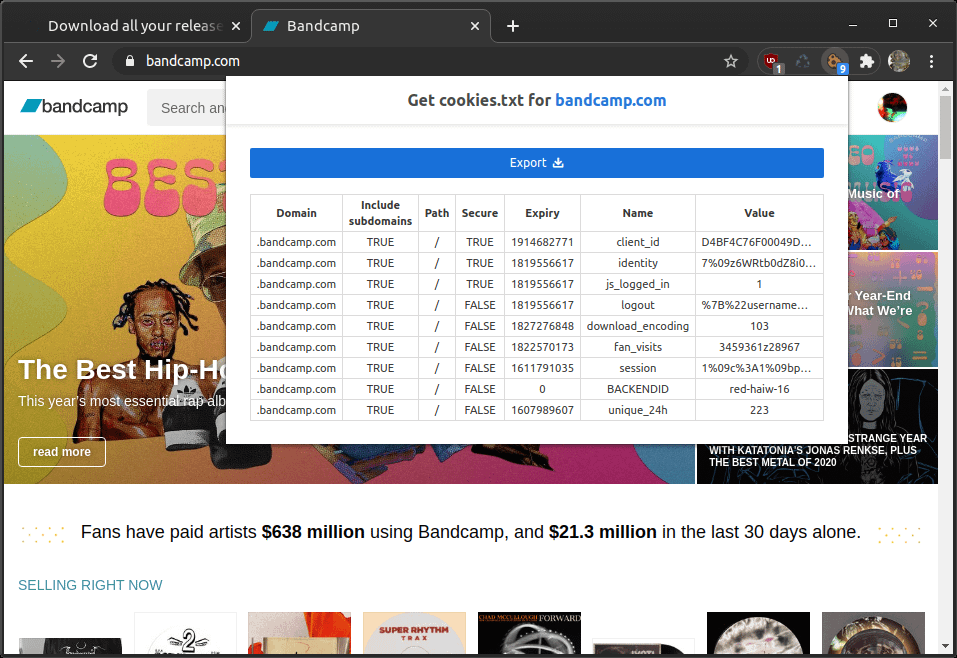View site security via the padlock icon

(x=129, y=61)
